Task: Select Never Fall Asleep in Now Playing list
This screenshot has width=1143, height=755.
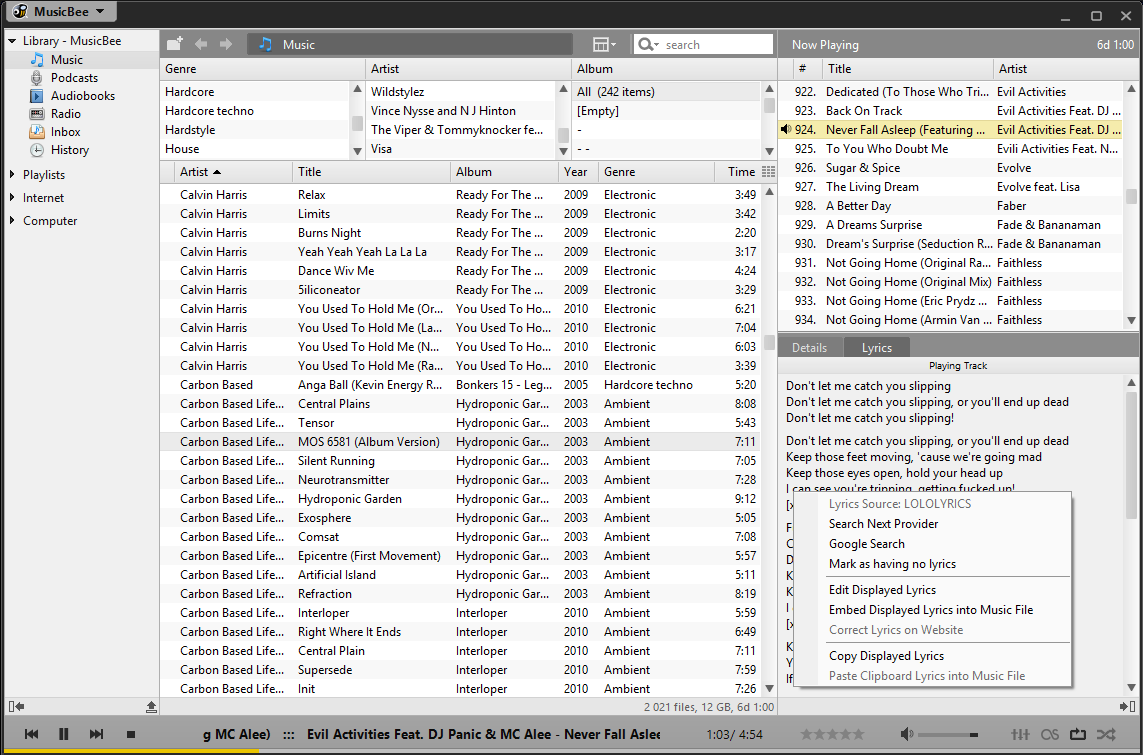Action: [x=951, y=130]
